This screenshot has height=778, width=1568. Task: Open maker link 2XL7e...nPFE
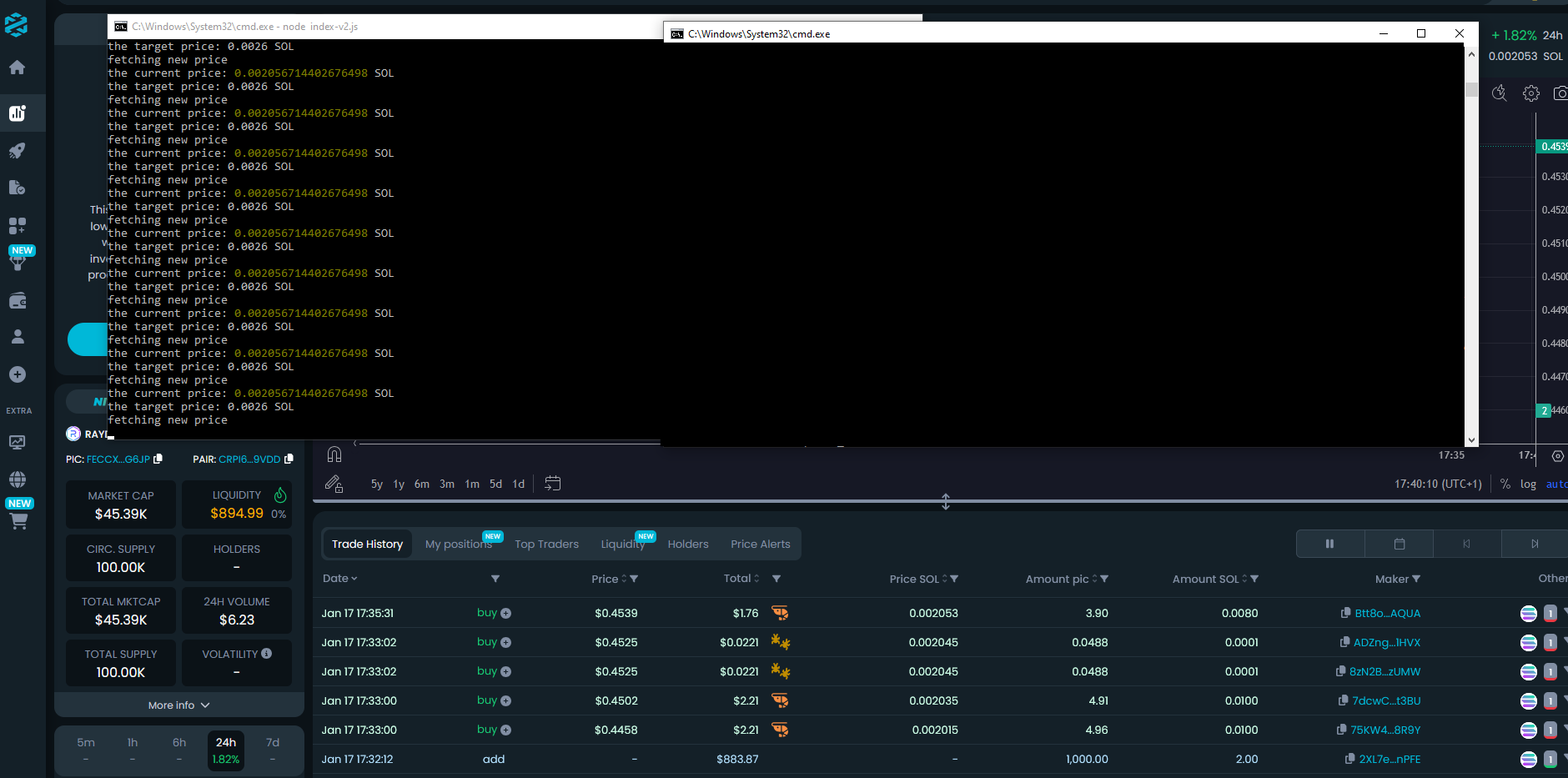[x=1390, y=759]
